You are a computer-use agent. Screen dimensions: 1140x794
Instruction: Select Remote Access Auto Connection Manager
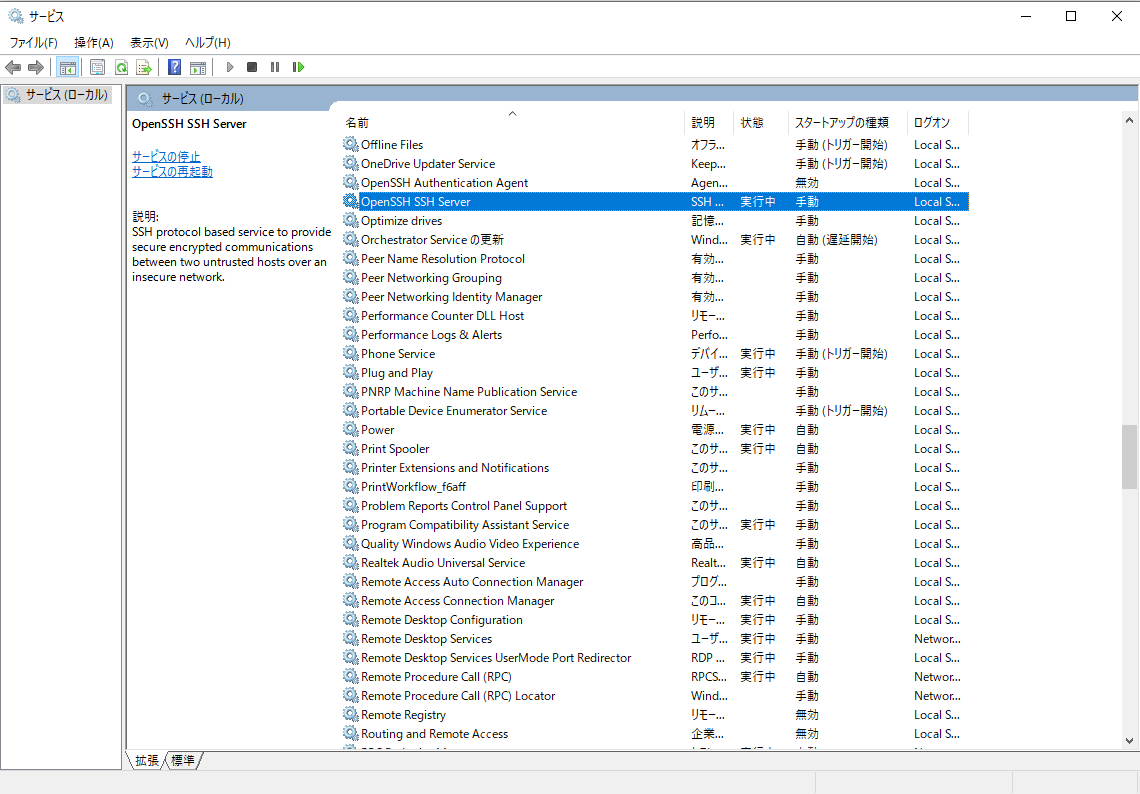[655, 581]
